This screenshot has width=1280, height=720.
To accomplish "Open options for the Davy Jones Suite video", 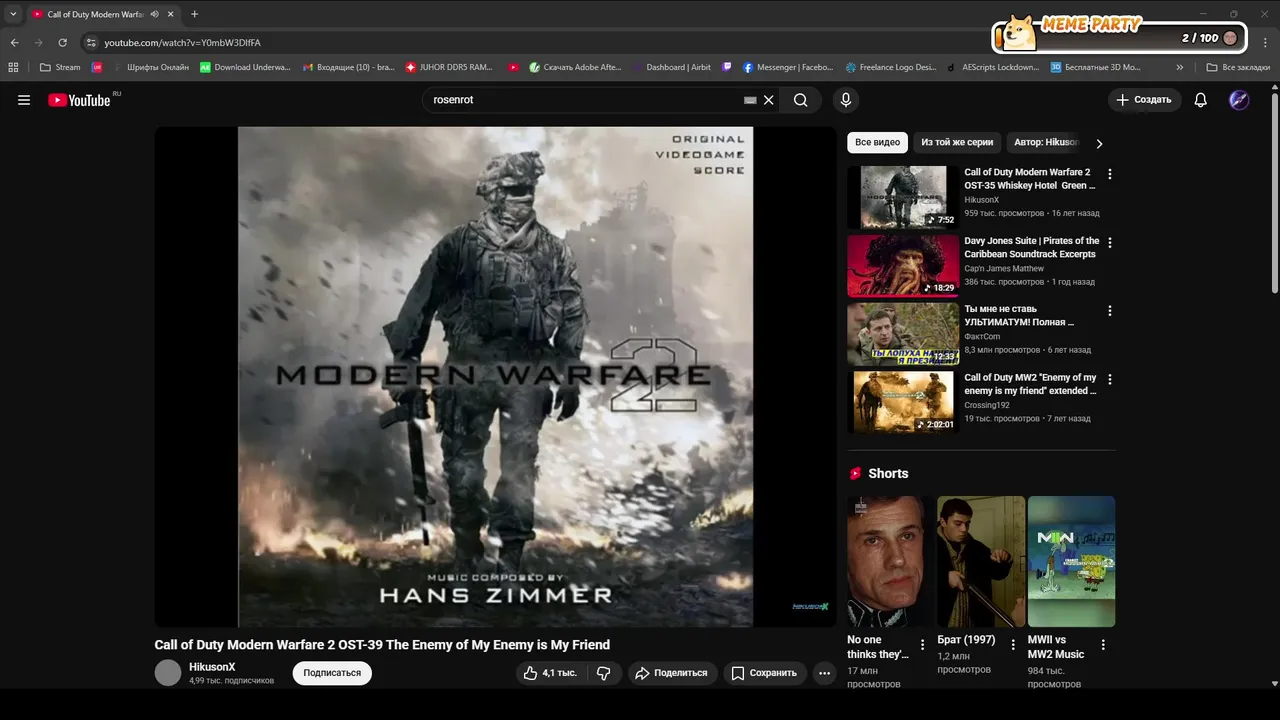I will (x=1109, y=242).
